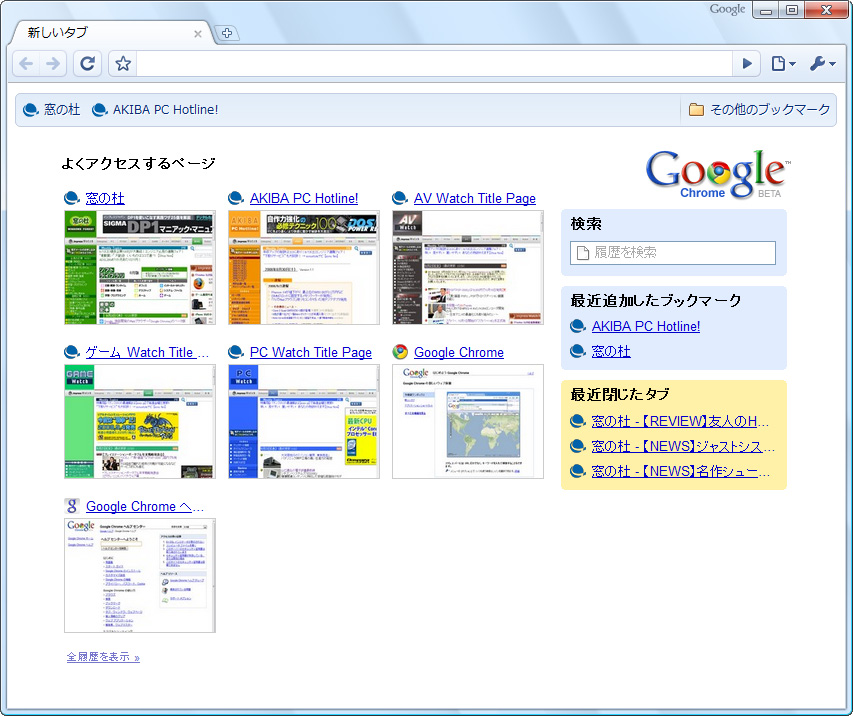Image resolution: width=853 pixels, height=716 pixels.
Task: Click the 窓の杜 favicon on the bookmarks bar
Action: pos(30,109)
